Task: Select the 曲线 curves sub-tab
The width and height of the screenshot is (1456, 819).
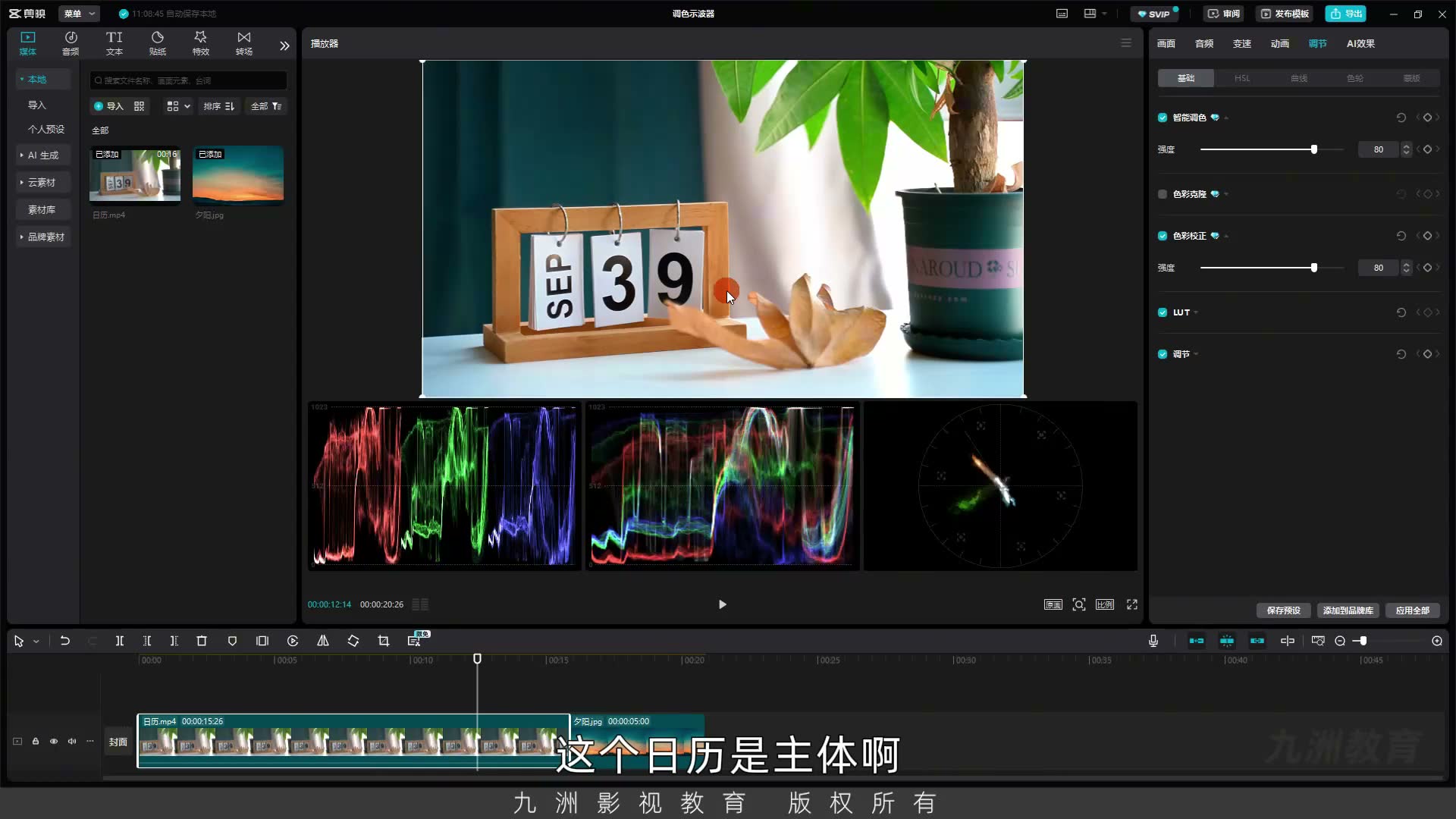Action: [1299, 78]
